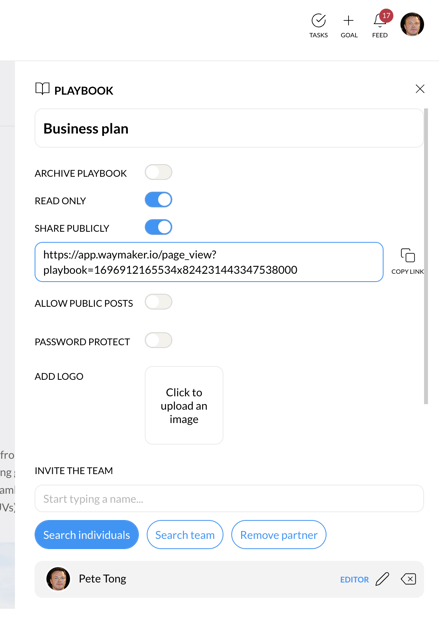Remove Pete Tong with delete icon

(408, 579)
